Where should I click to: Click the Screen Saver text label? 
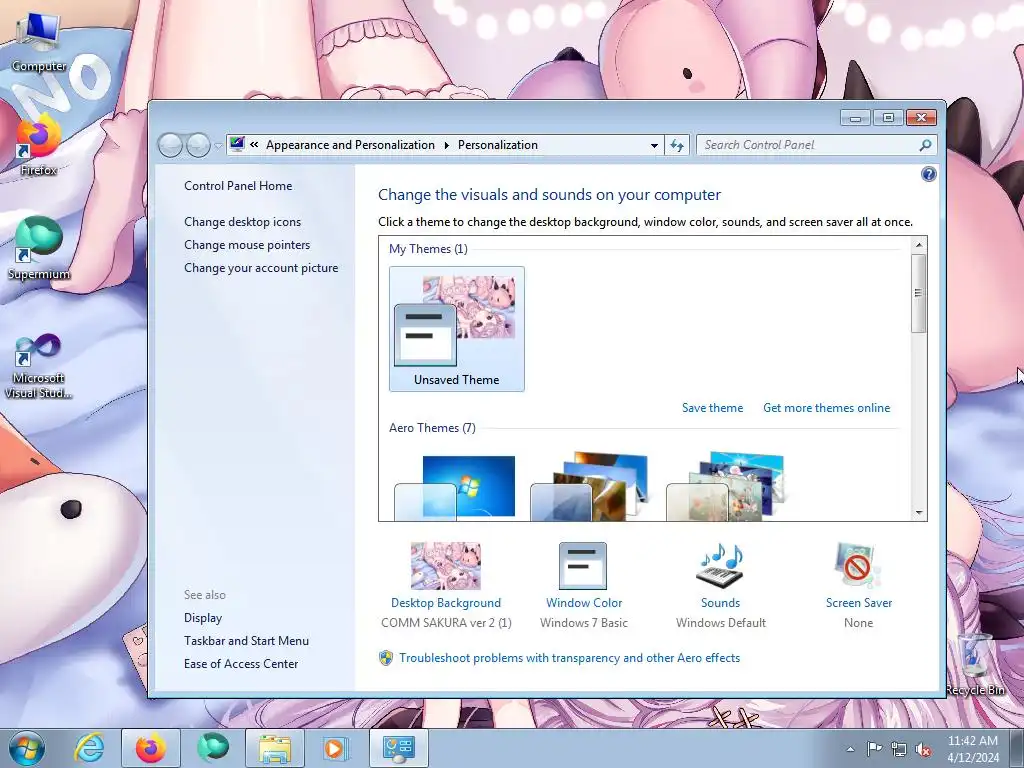tap(859, 603)
